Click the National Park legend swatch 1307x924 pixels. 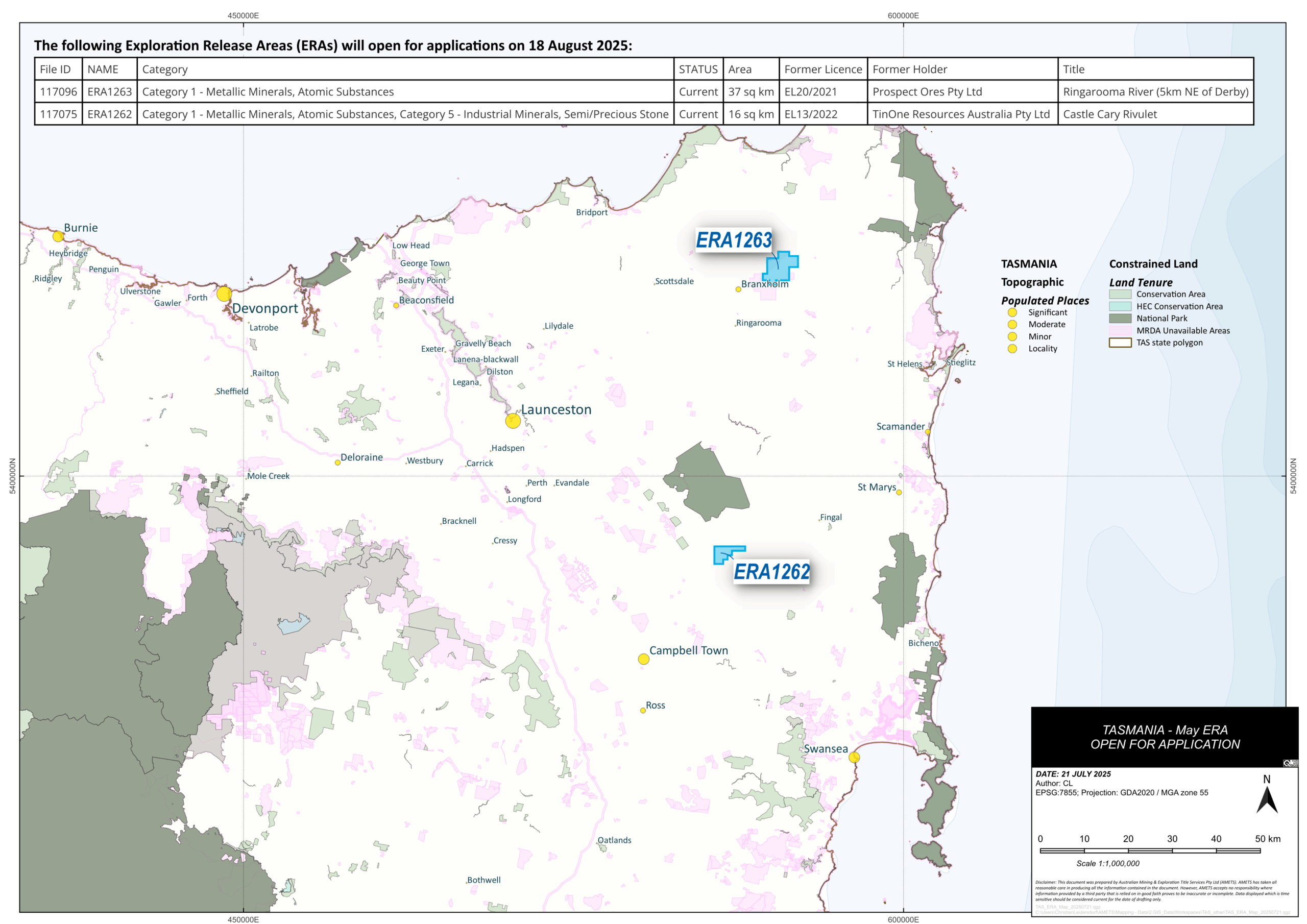(x=1119, y=318)
